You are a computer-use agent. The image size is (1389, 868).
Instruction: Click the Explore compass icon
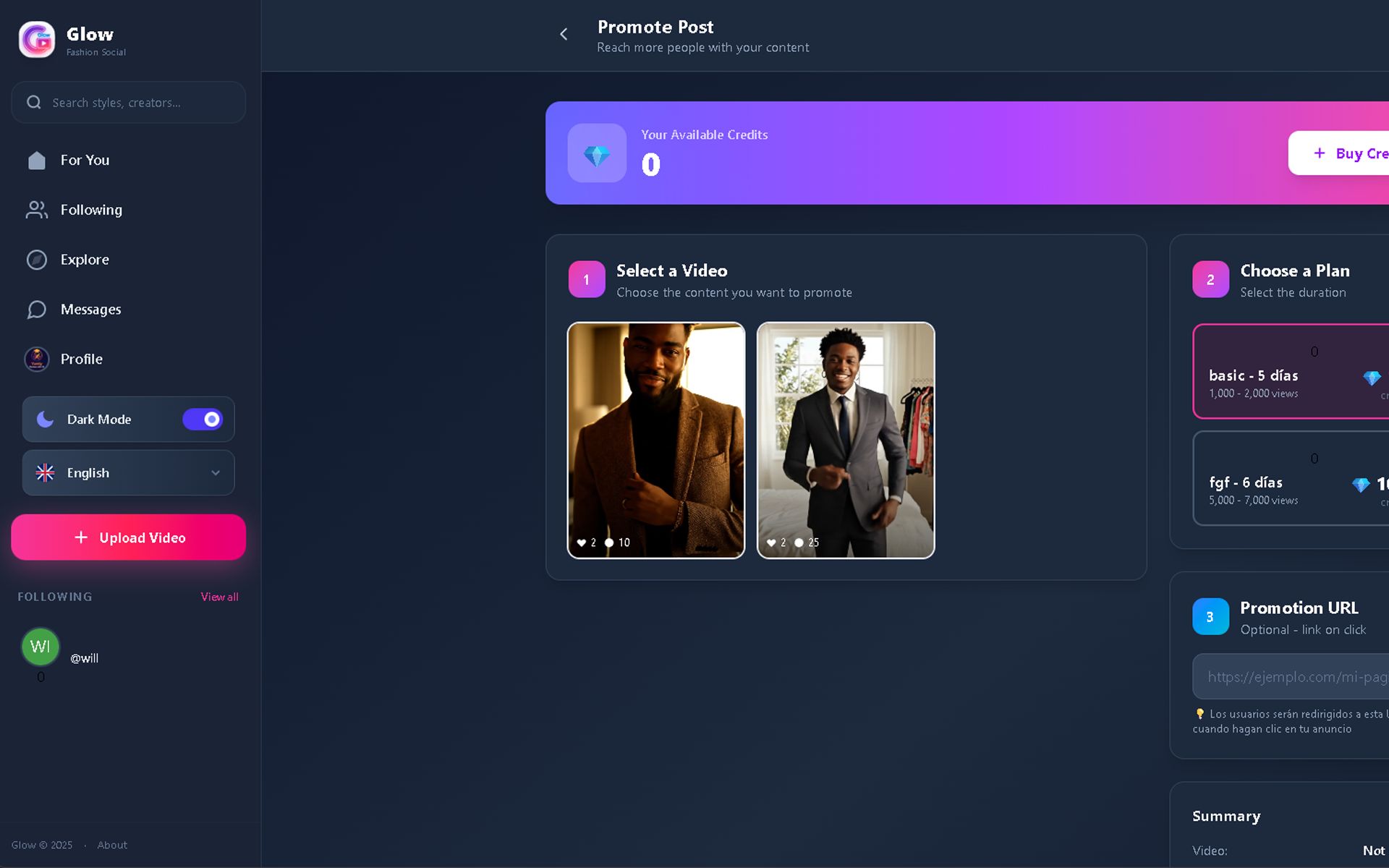click(37, 260)
